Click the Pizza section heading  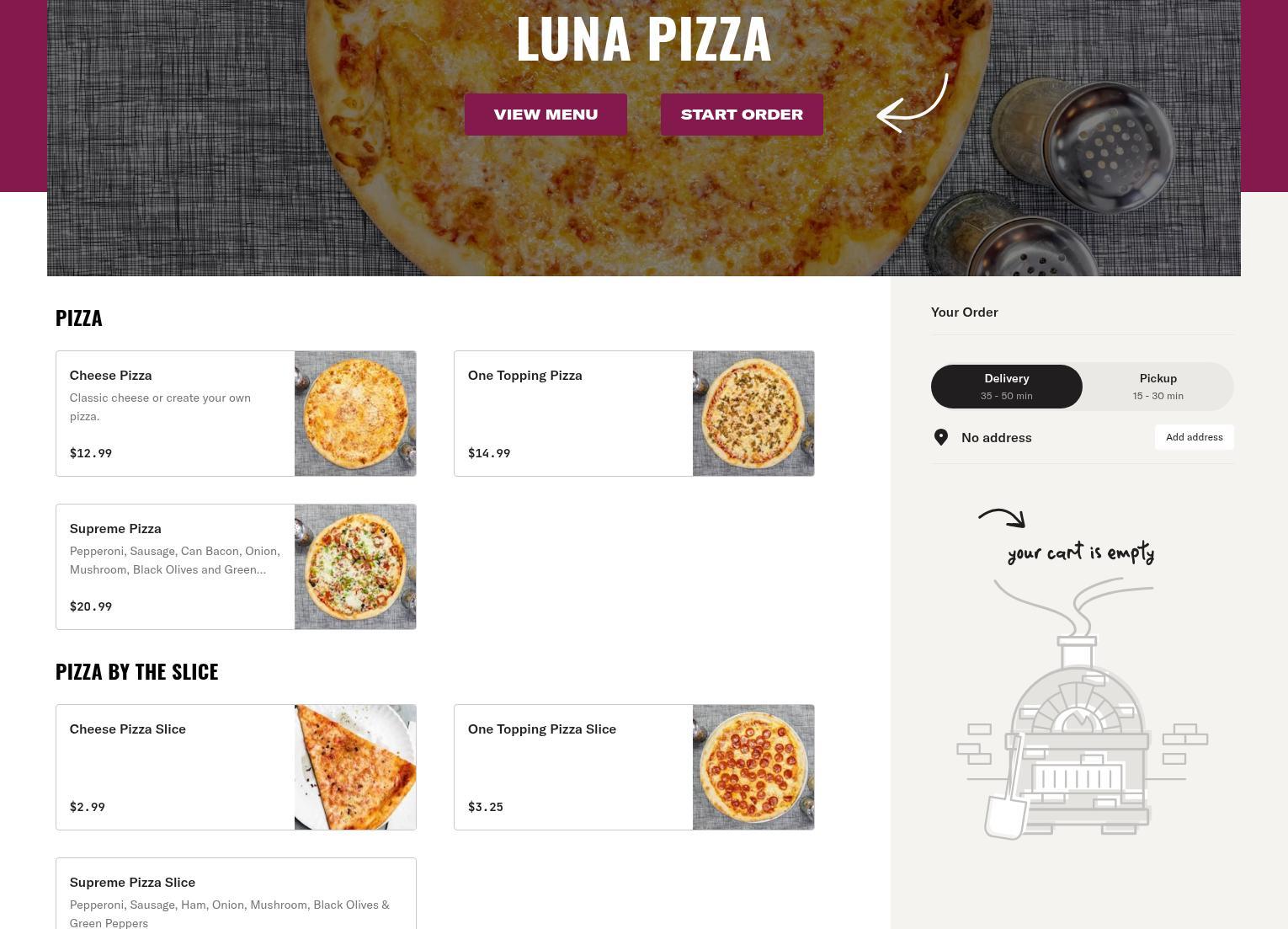[x=79, y=318]
